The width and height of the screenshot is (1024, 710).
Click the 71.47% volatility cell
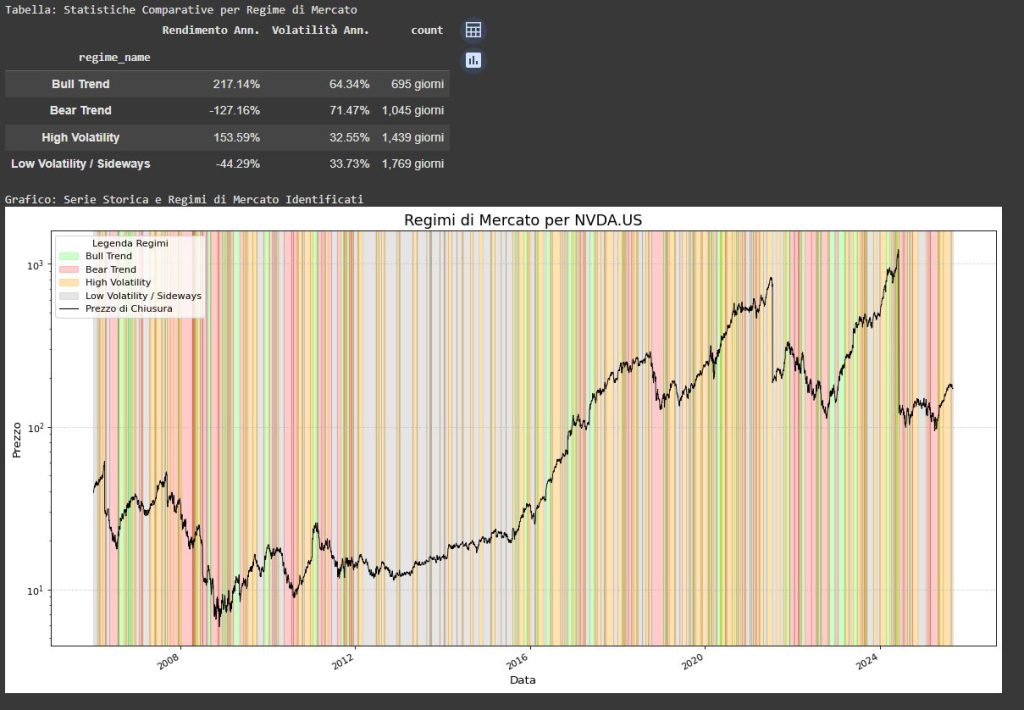(x=349, y=110)
